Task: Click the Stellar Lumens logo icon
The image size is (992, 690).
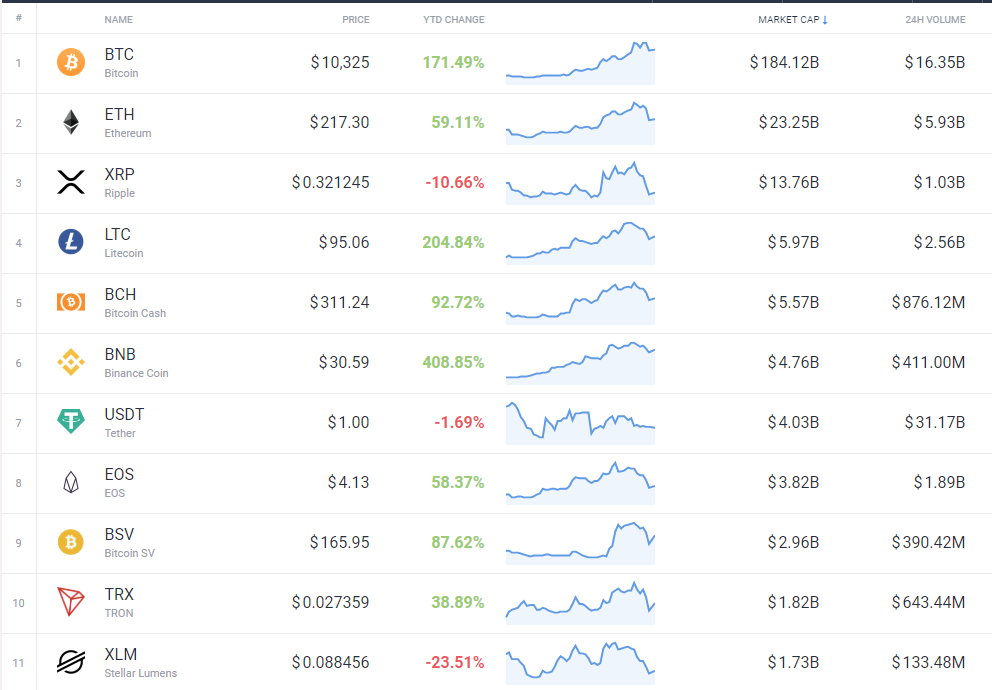Action: [x=71, y=662]
